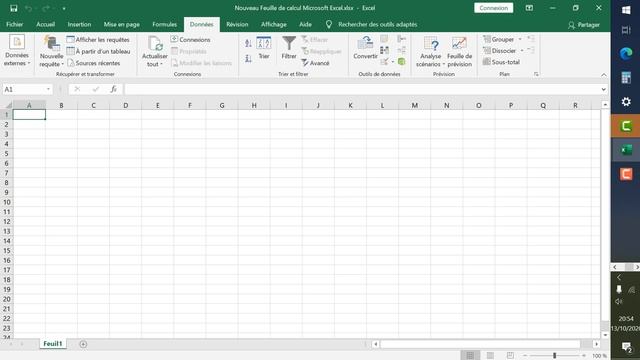The width and height of the screenshot is (640, 360).
Task: Expand the Dissocier dropdown arrow
Action: tap(522, 51)
